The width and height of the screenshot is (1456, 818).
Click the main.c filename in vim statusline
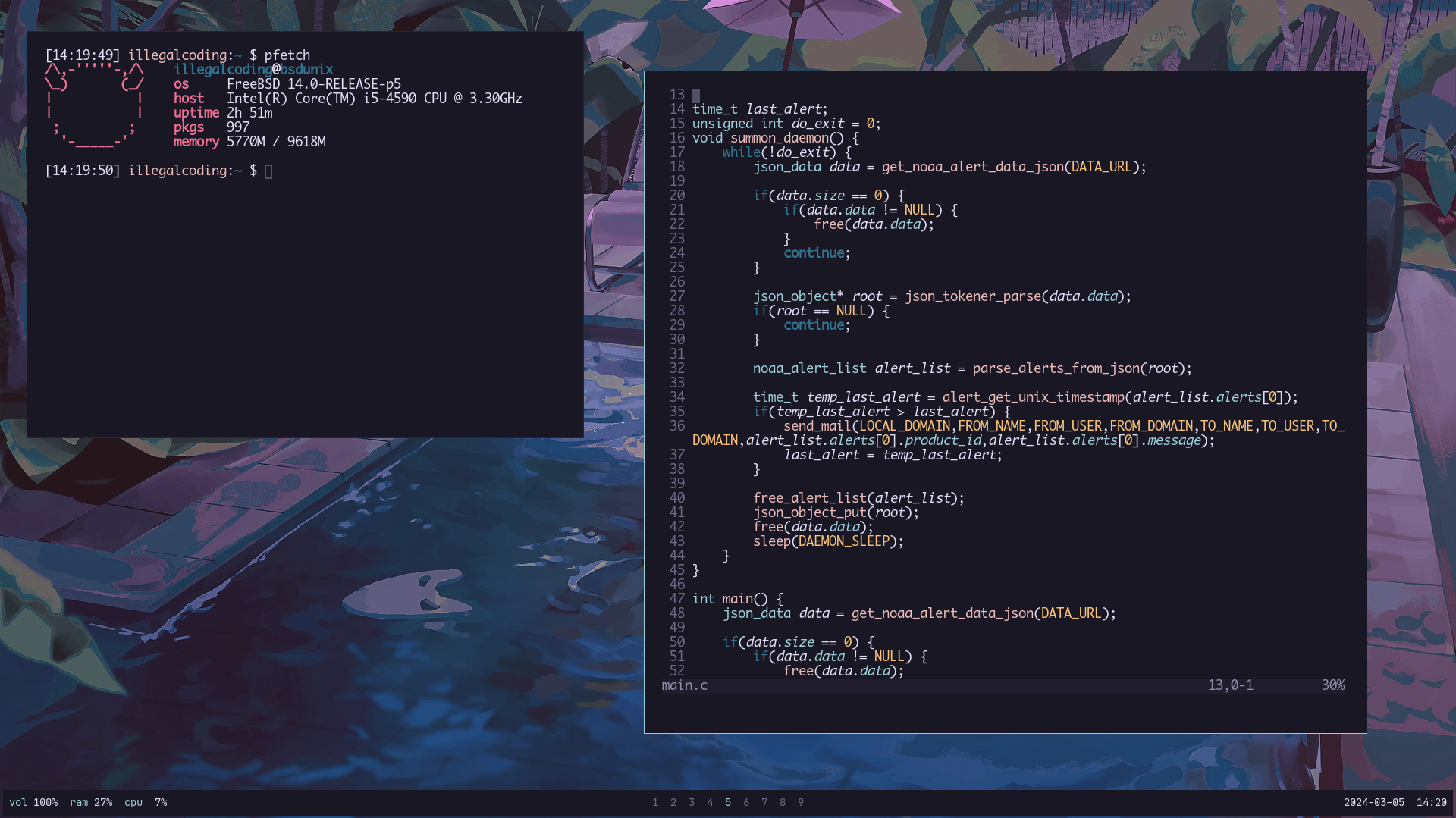tap(685, 685)
